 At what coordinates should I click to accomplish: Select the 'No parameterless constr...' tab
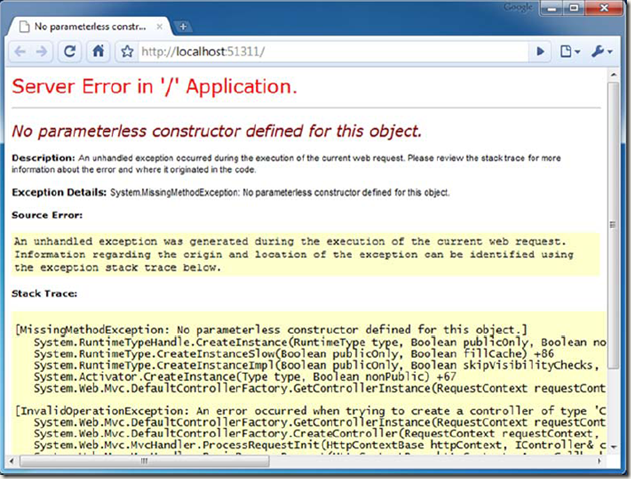(x=89, y=27)
